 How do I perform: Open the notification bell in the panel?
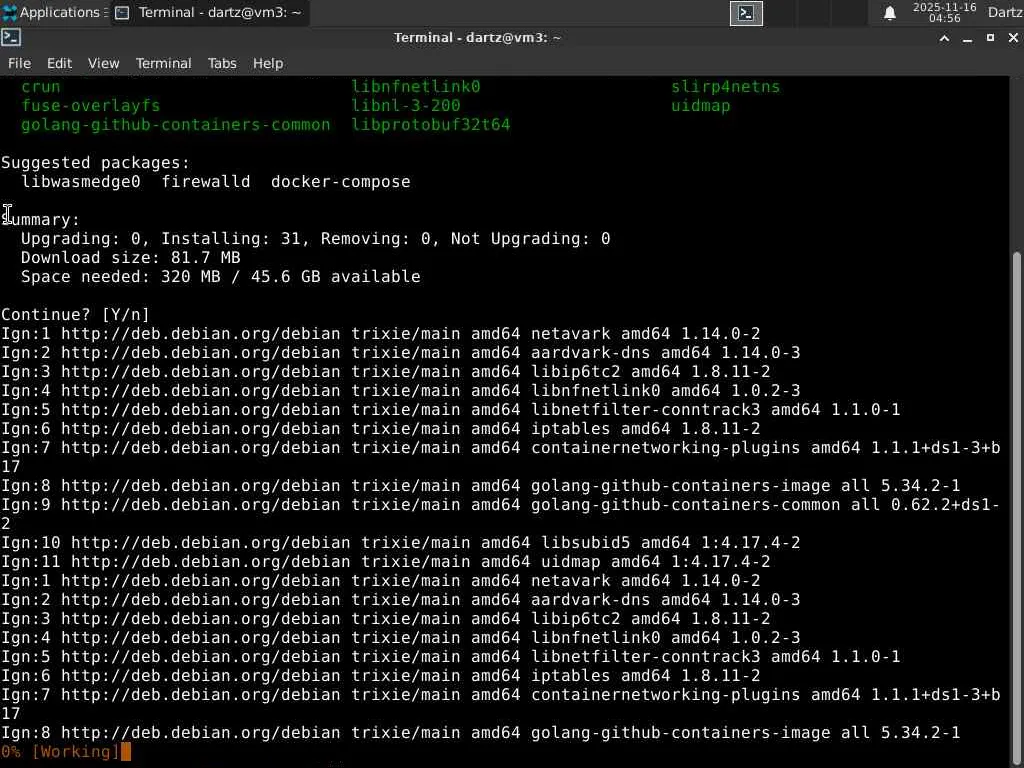889,13
